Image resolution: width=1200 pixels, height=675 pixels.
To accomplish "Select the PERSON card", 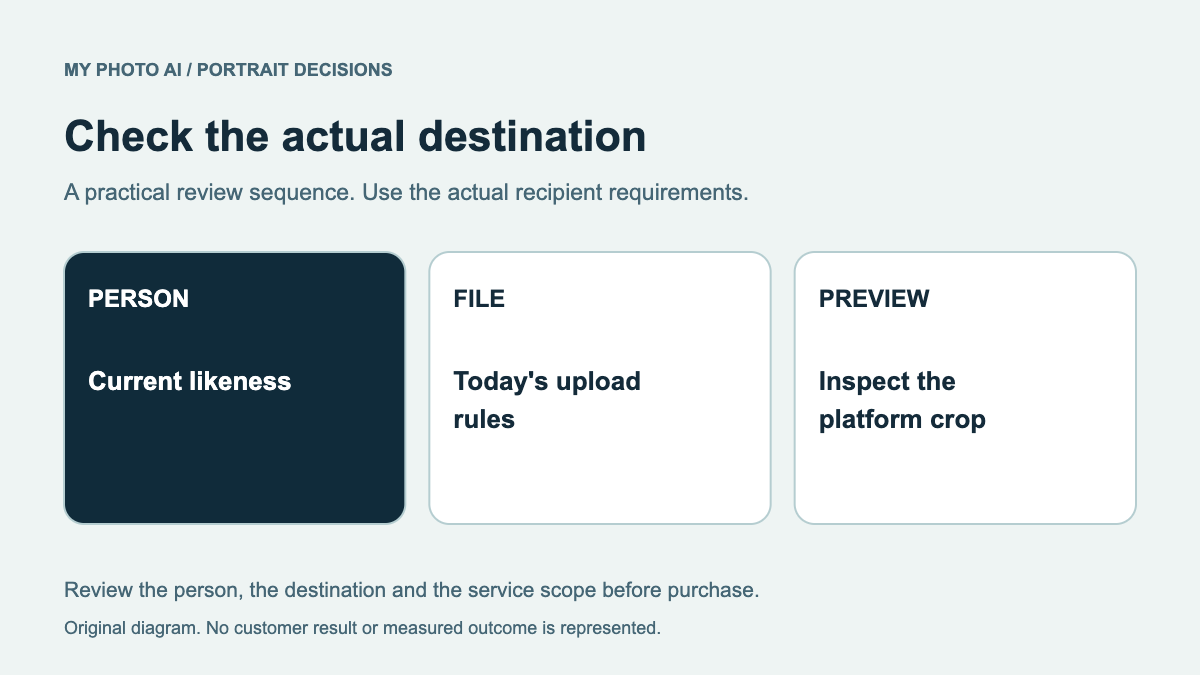I will pos(235,388).
